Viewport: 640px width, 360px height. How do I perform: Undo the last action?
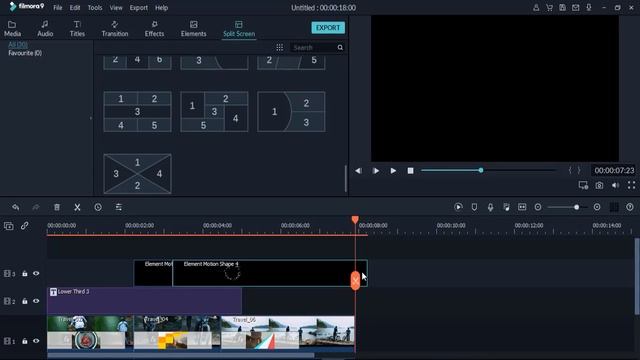(16, 207)
